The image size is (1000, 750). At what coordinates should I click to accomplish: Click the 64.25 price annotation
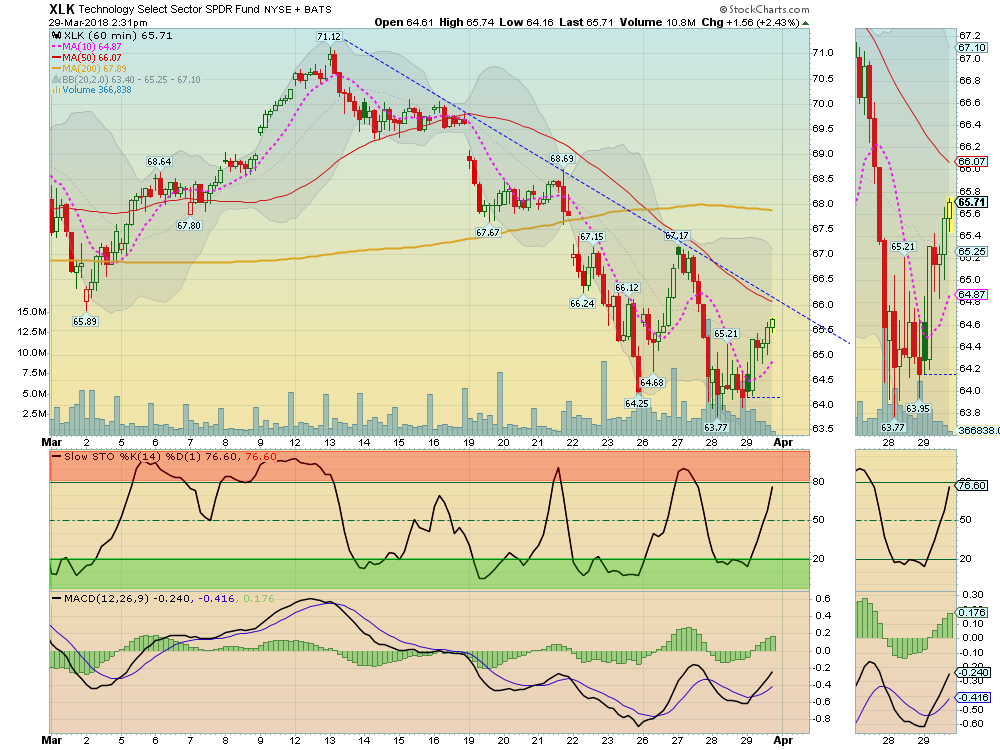coord(636,403)
